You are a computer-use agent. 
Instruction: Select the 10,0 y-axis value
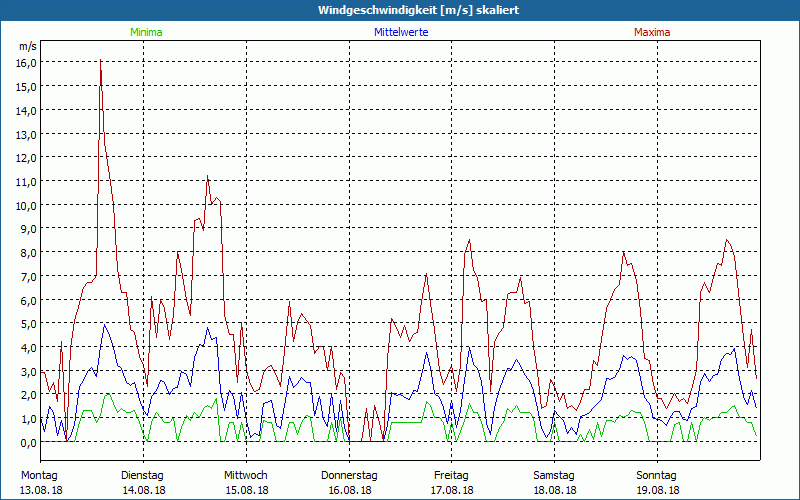point(27,204)
